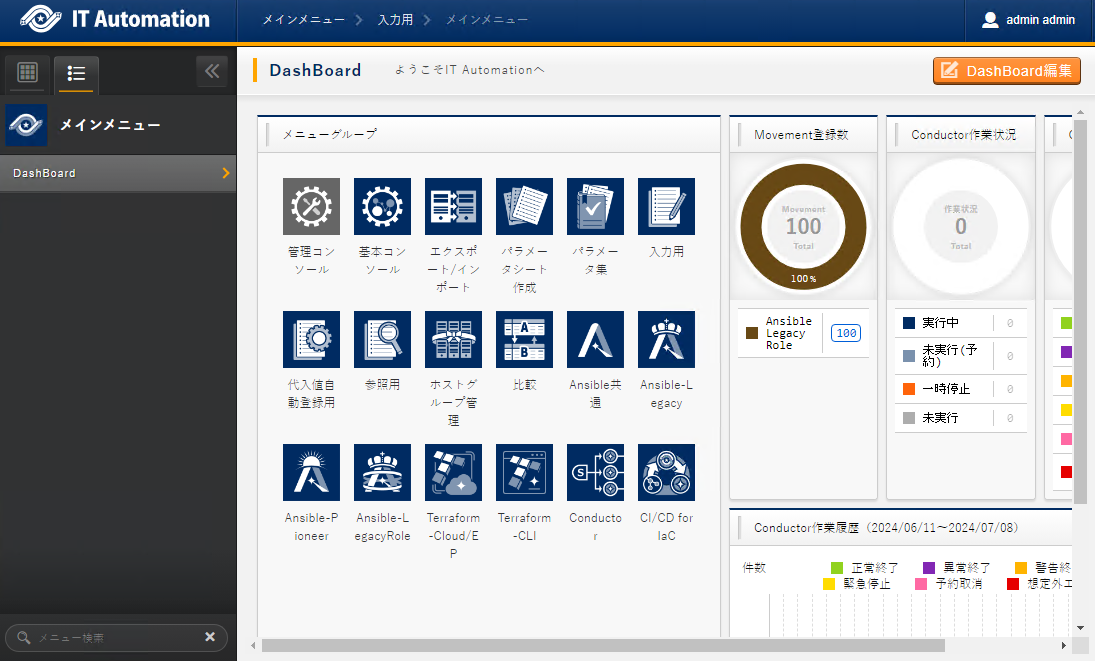This screenshot has width=1095, height=661.
Task: Open the 参照用 reference icon
Action: 382,340
